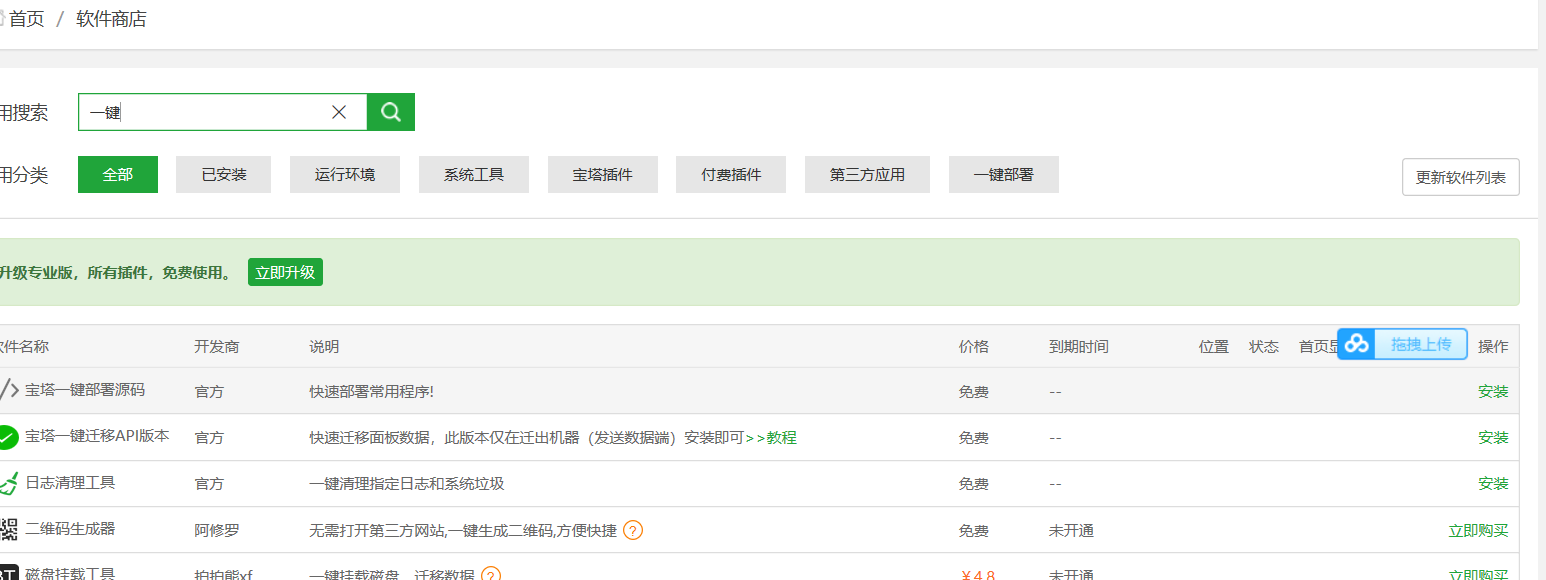Click the 宝塔一键迁移API版本 name
The width and height of the screenshot is (1546, 580).
point(97,436)
